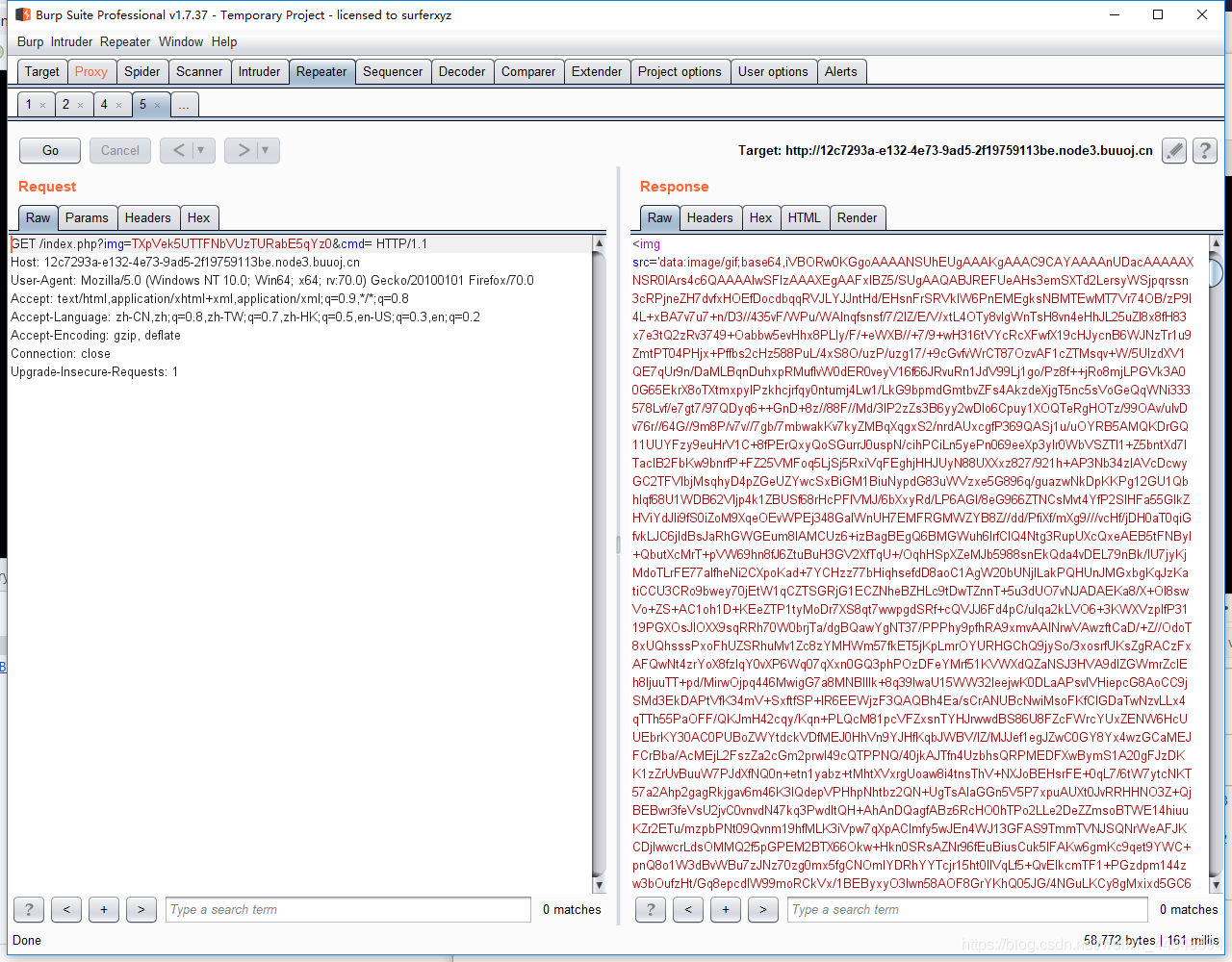Open the Window menu
This screenshot has height=962, width=1232.
pyautogui.click(x=181, y=41)
